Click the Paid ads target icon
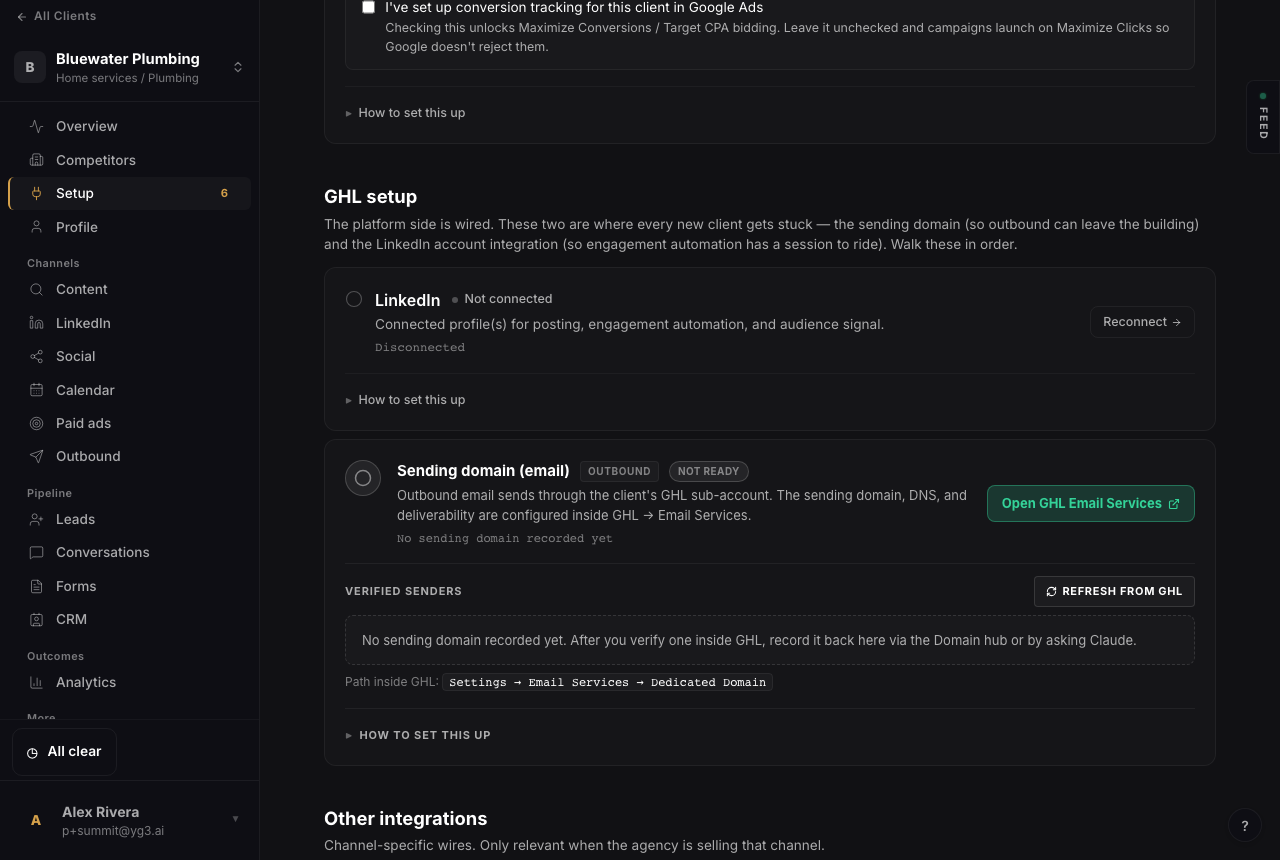This screenshot has width=1280, height=860. [36, 423]
